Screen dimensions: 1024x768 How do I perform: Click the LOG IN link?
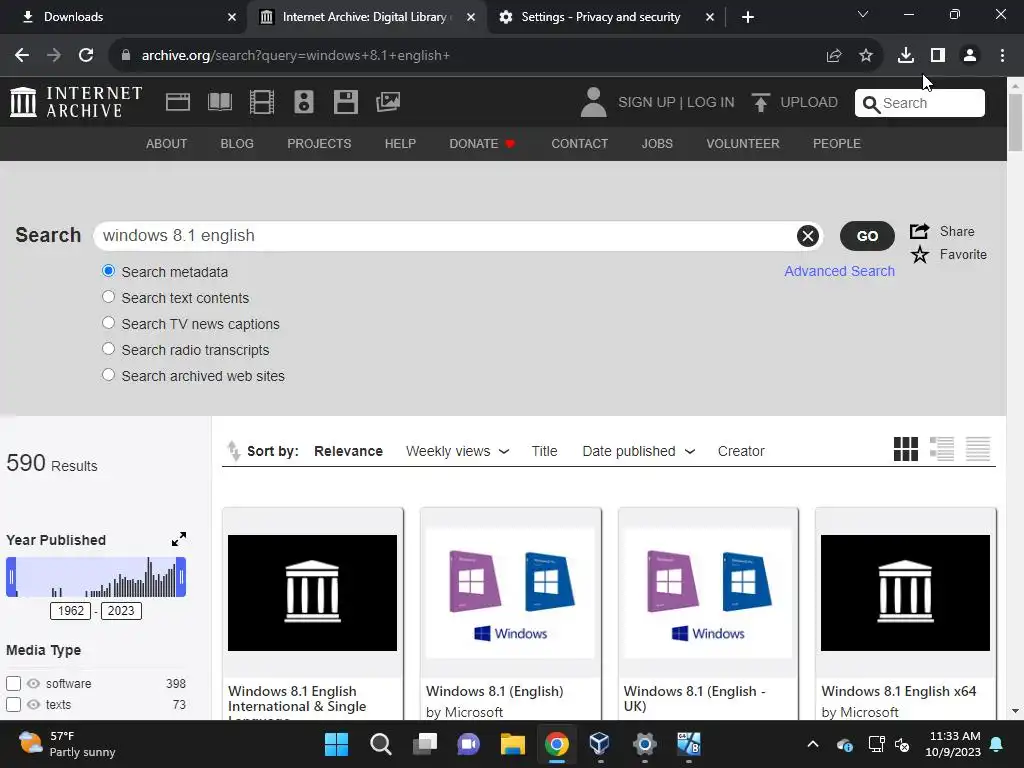711,103
